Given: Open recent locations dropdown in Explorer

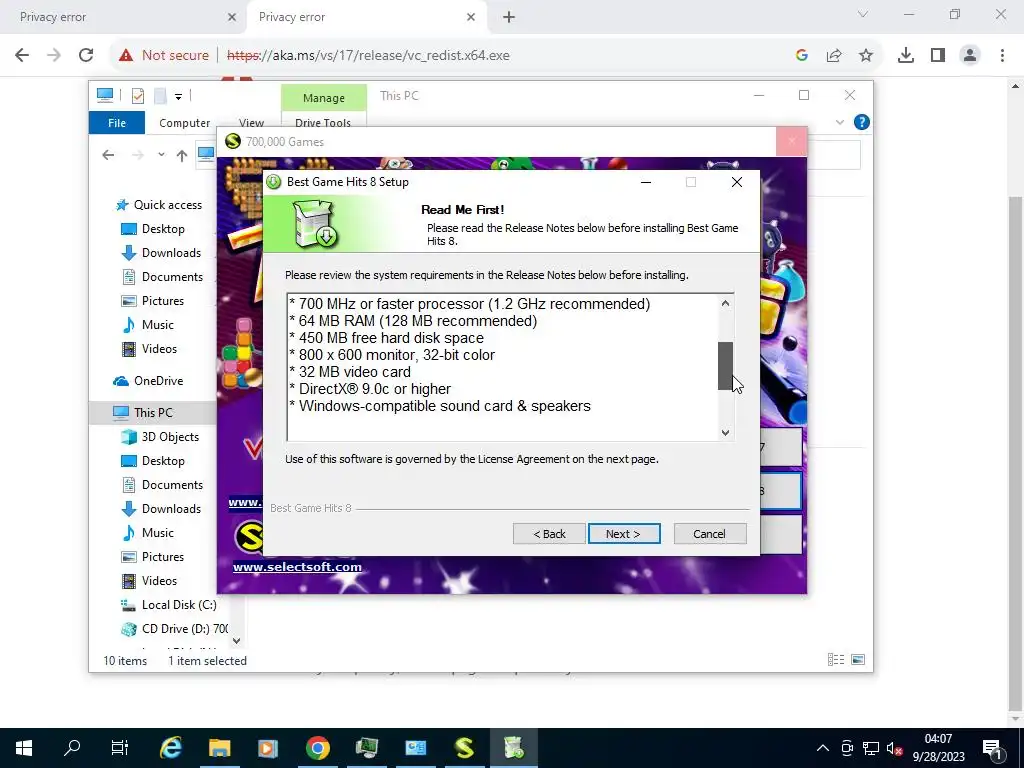Looking at the screenshot, I should point(161,155).
